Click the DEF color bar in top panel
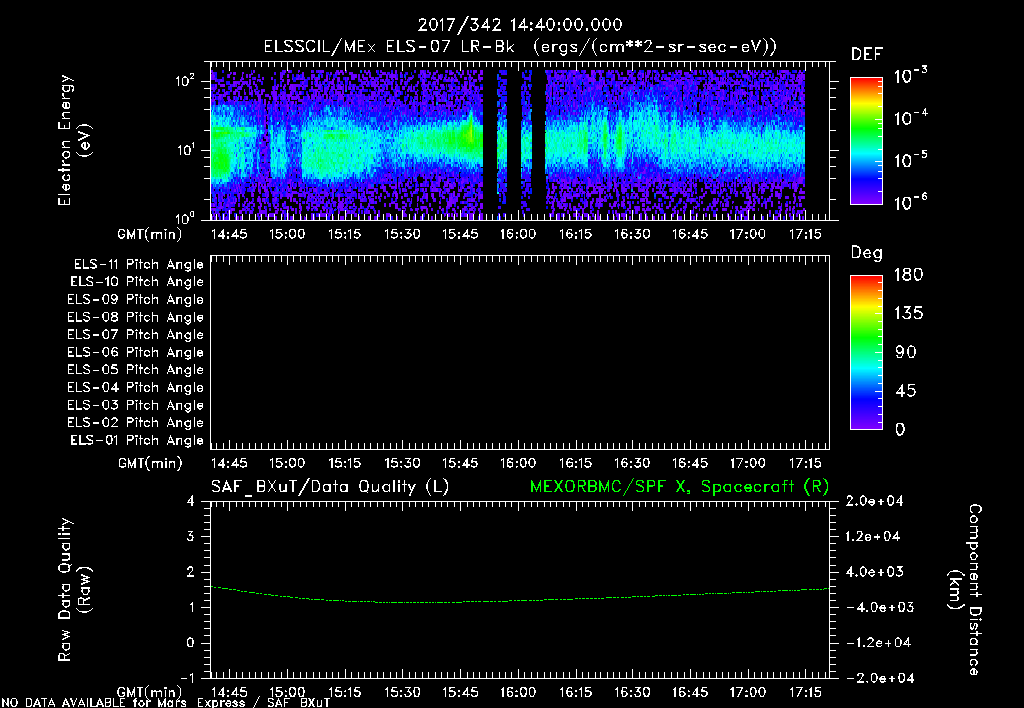The image size is (1024, 708). tap(867, 141)
